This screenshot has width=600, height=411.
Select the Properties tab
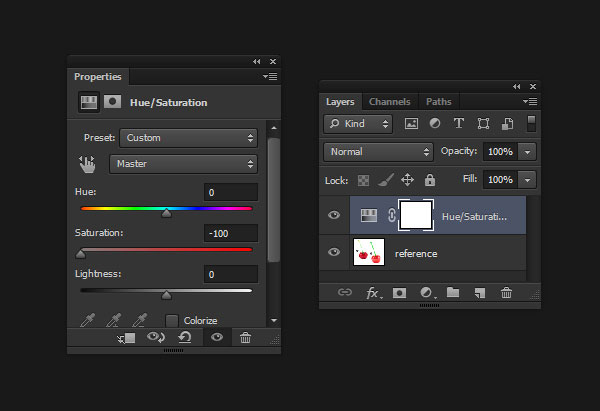(98, 77)
